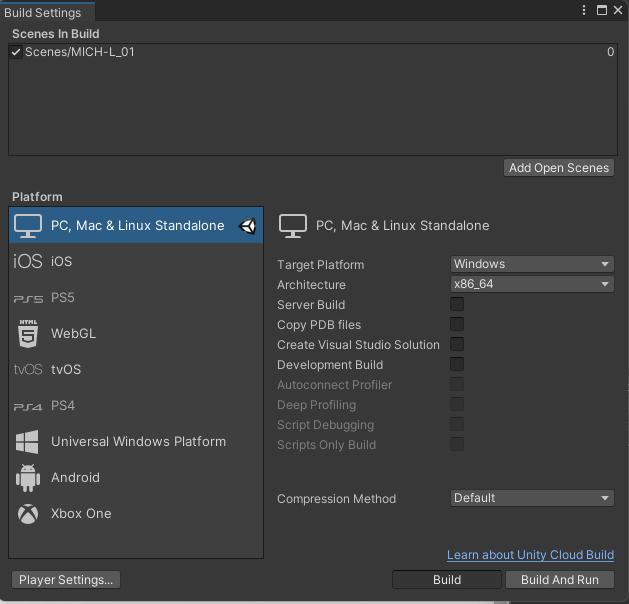629x604 pixels.
Task: Click the Build And Run button
Action: point(560,580)
